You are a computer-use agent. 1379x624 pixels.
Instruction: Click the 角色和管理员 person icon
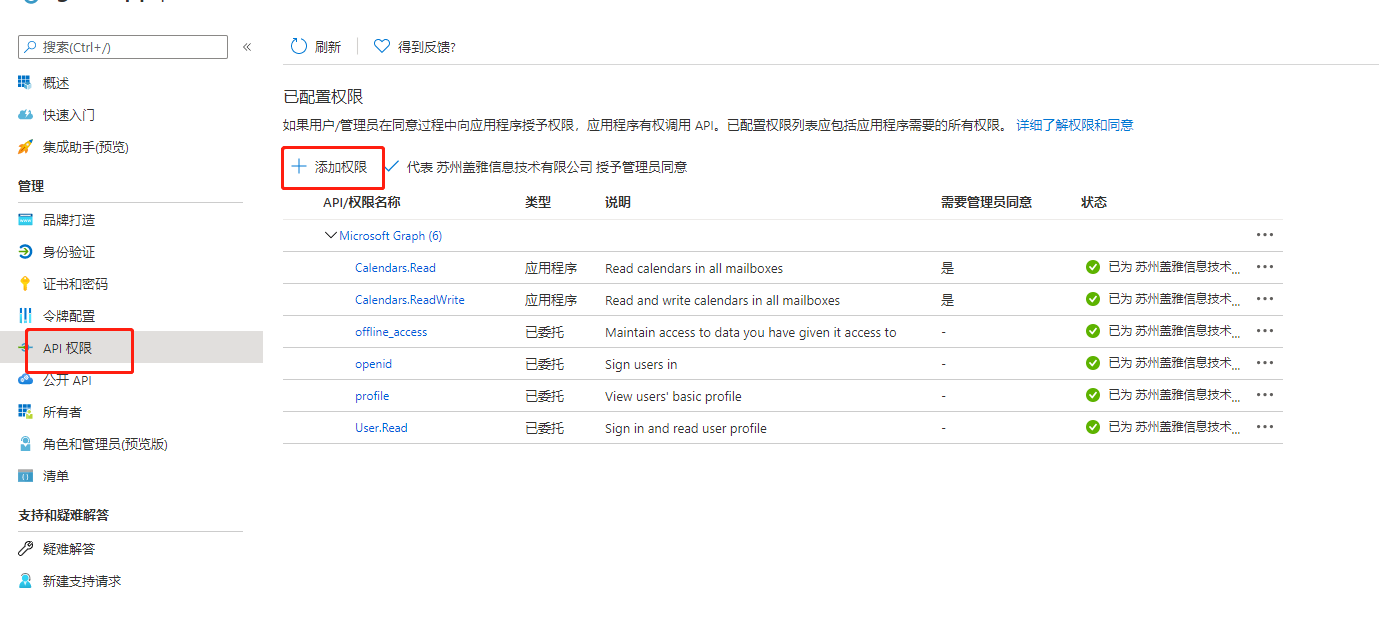point(25,444)
